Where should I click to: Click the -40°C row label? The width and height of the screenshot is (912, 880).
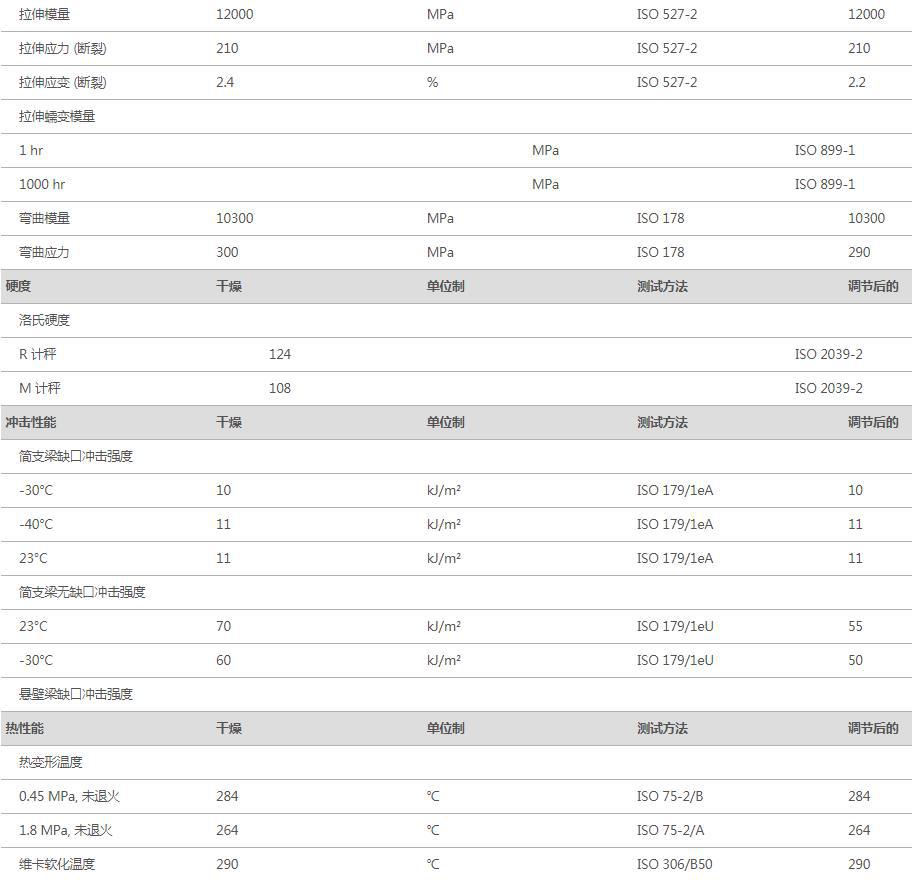coord(36,524)
